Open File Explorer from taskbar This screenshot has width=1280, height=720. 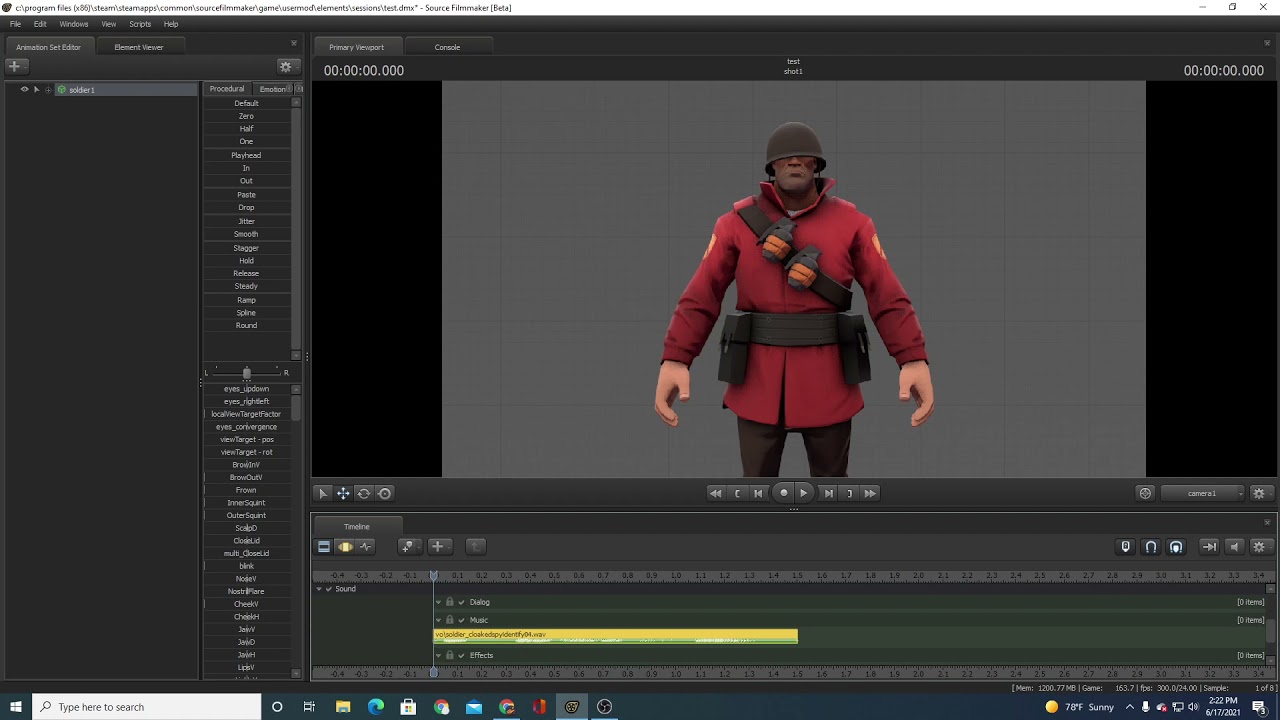pos(343,707)
